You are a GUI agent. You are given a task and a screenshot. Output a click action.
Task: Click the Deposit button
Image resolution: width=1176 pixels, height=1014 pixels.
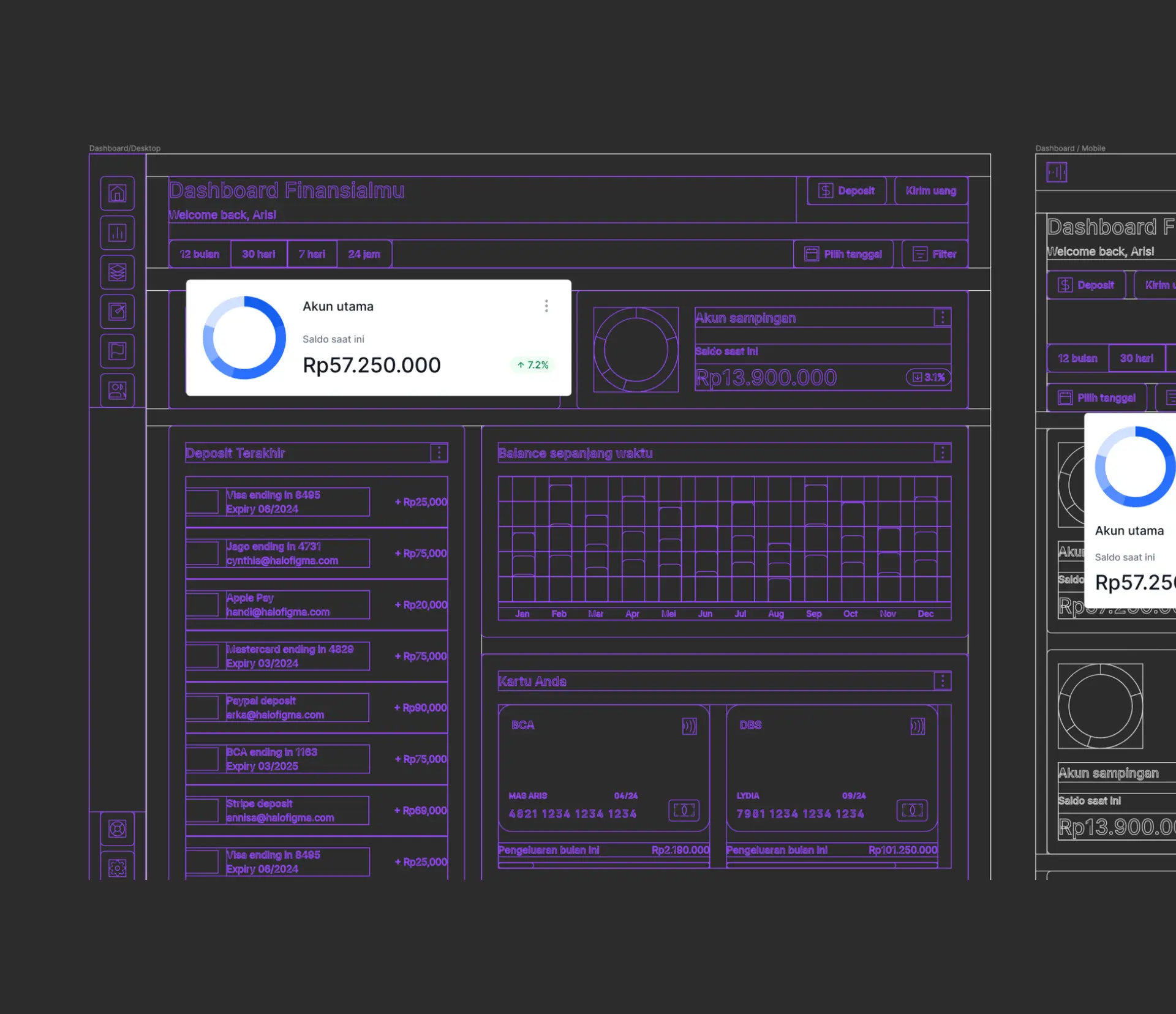846,191
